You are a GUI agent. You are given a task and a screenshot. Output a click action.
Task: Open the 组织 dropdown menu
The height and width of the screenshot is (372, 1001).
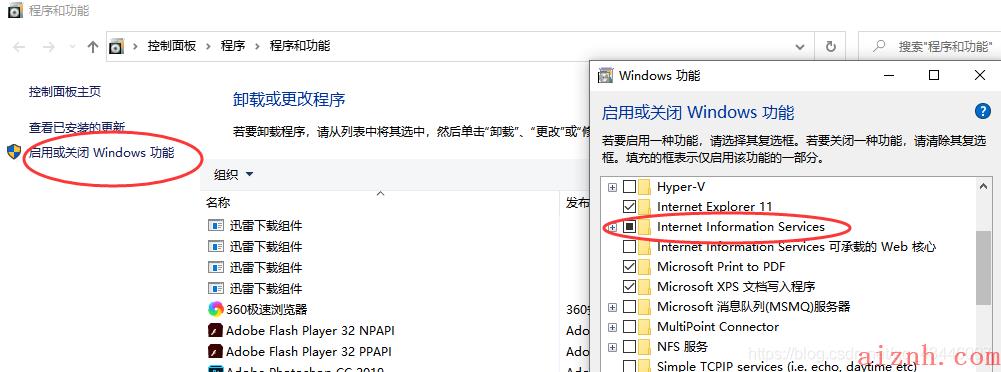click(233, 175)
